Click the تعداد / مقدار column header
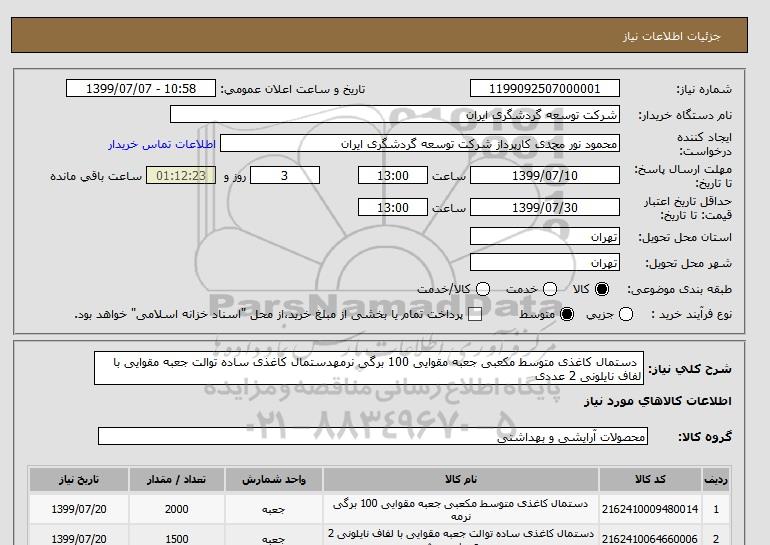The width and height of the screenshot is (770, 545). 177,479
